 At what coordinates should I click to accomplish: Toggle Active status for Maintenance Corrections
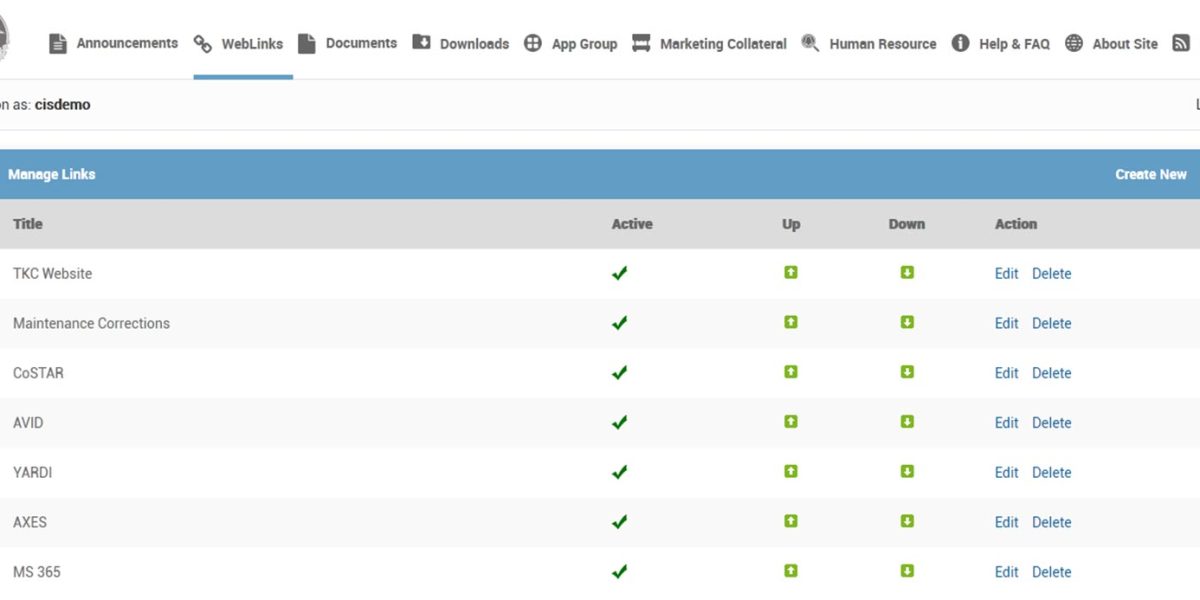(619, 322)
